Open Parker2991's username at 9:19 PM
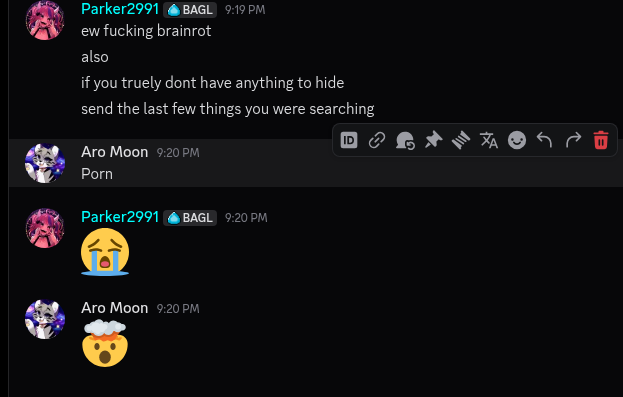The height and width of the screenshot is (397, 623). click(x=120, y=9)
